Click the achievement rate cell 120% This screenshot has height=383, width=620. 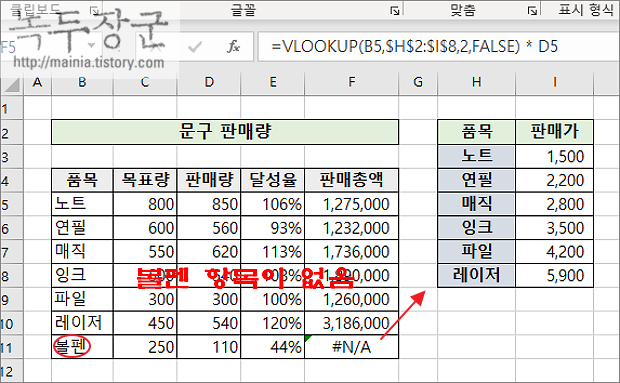click(x=273, y=323)
